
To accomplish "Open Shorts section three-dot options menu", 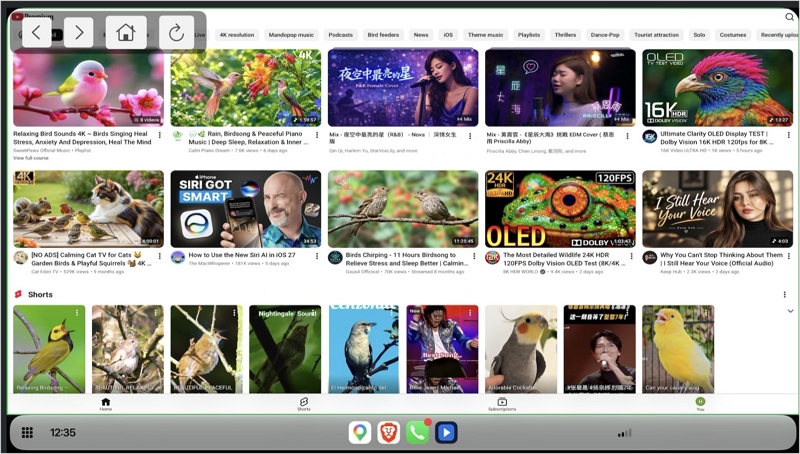I will coord(784,294).
